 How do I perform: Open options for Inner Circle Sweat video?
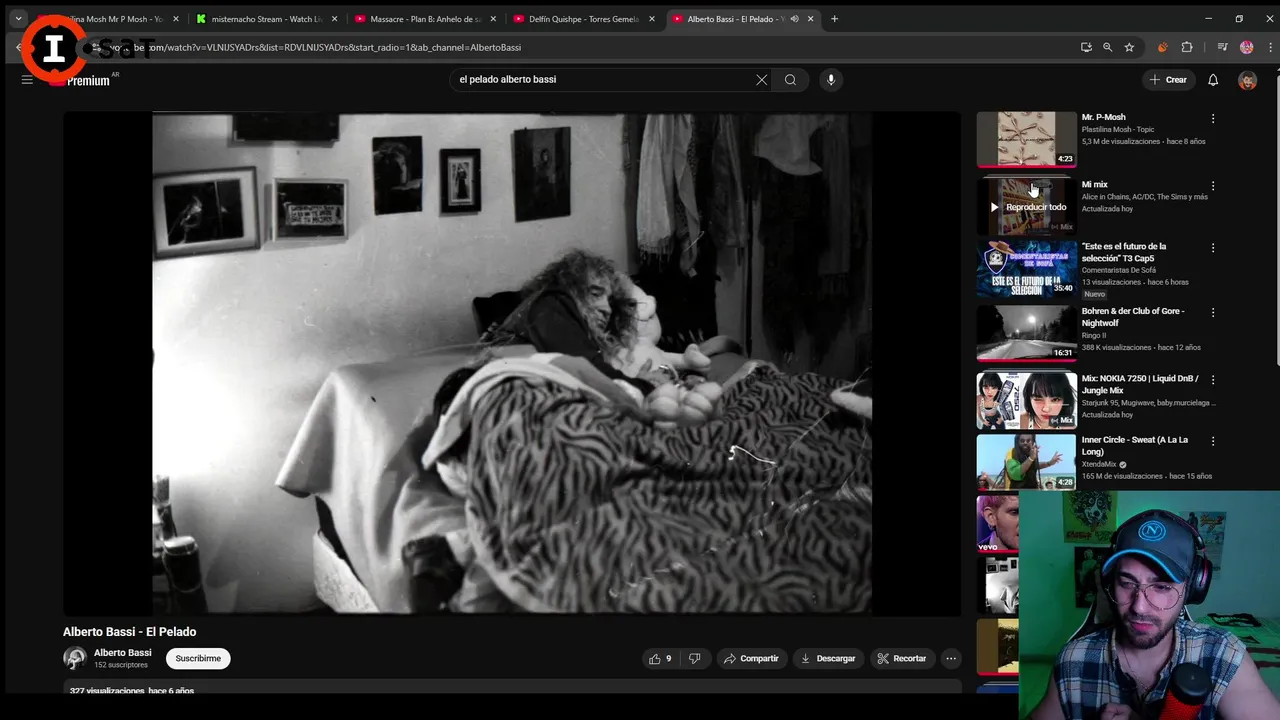point(1213,441)
